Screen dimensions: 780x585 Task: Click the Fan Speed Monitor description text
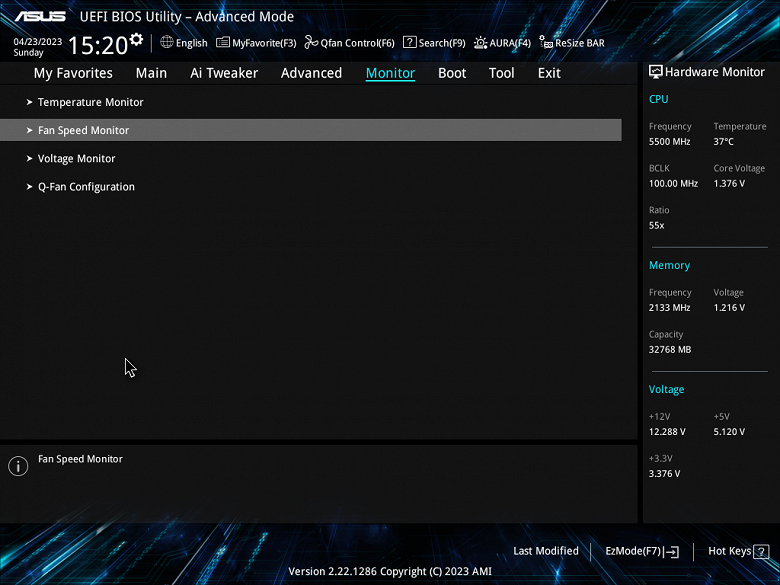(x=81, y=459)
